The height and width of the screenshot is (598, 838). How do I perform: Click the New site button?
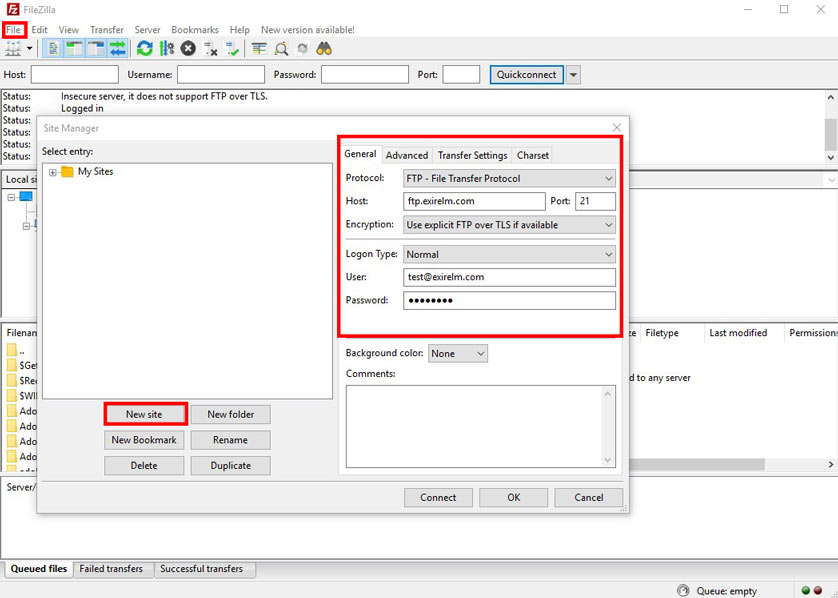point(144,414)
